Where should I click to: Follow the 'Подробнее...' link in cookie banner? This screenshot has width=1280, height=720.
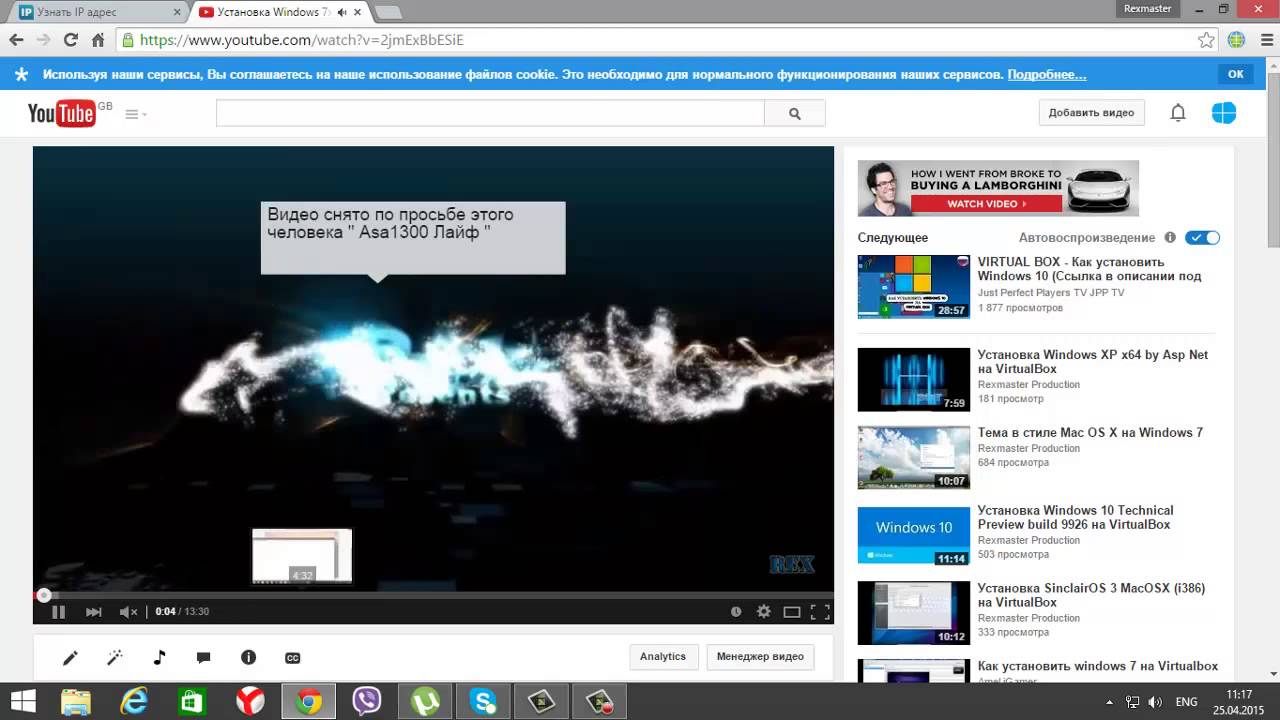tap(1046, 74)
